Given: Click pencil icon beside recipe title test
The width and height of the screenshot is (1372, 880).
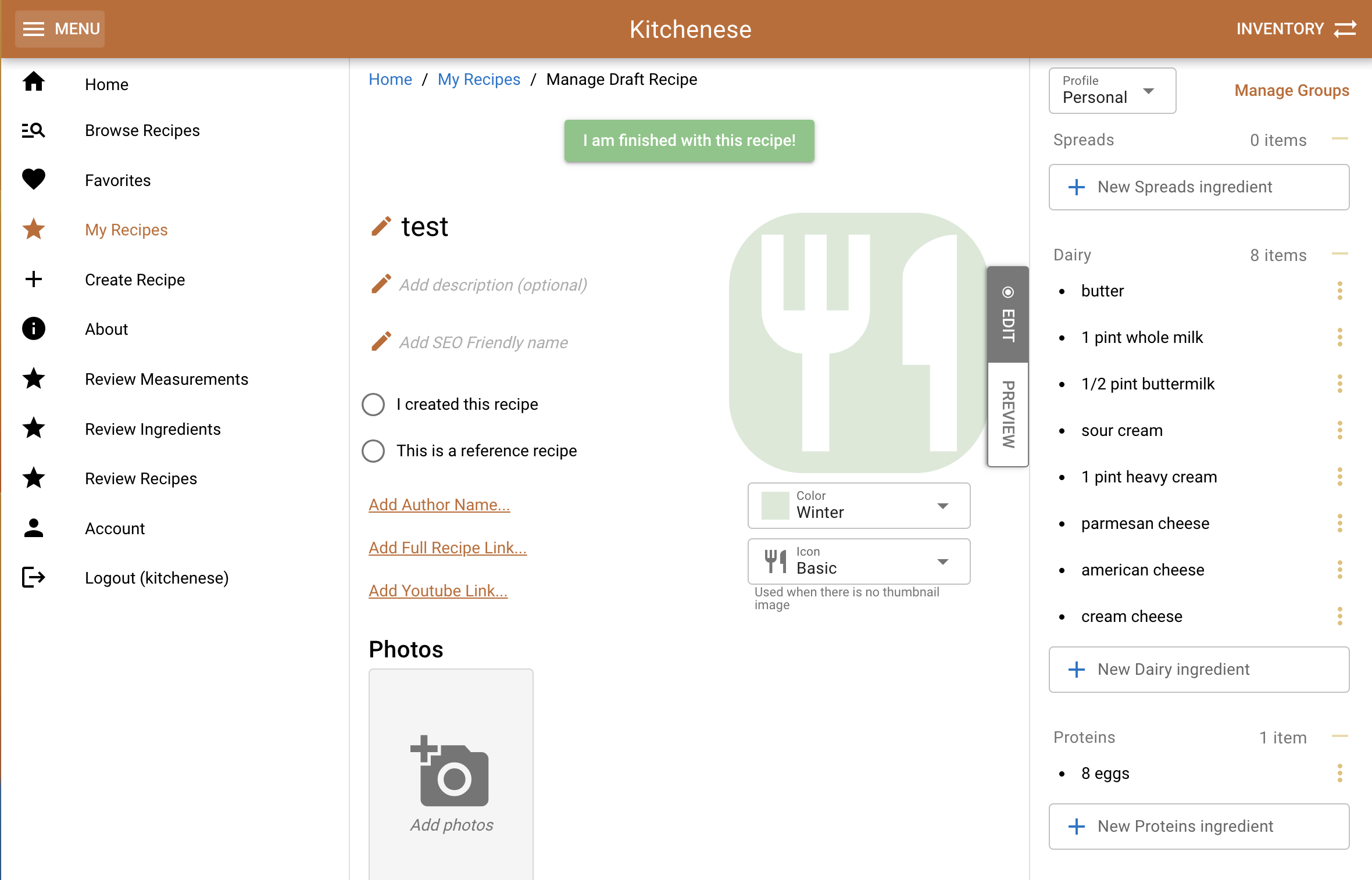Looking at the screenshot, I should click(381, 227).
